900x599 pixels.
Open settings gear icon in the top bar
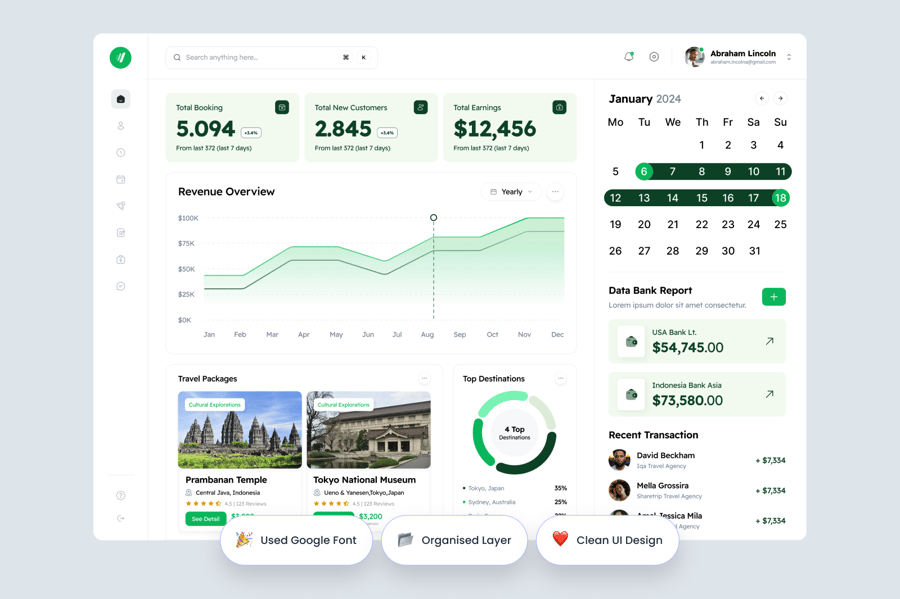click(654, 57)
